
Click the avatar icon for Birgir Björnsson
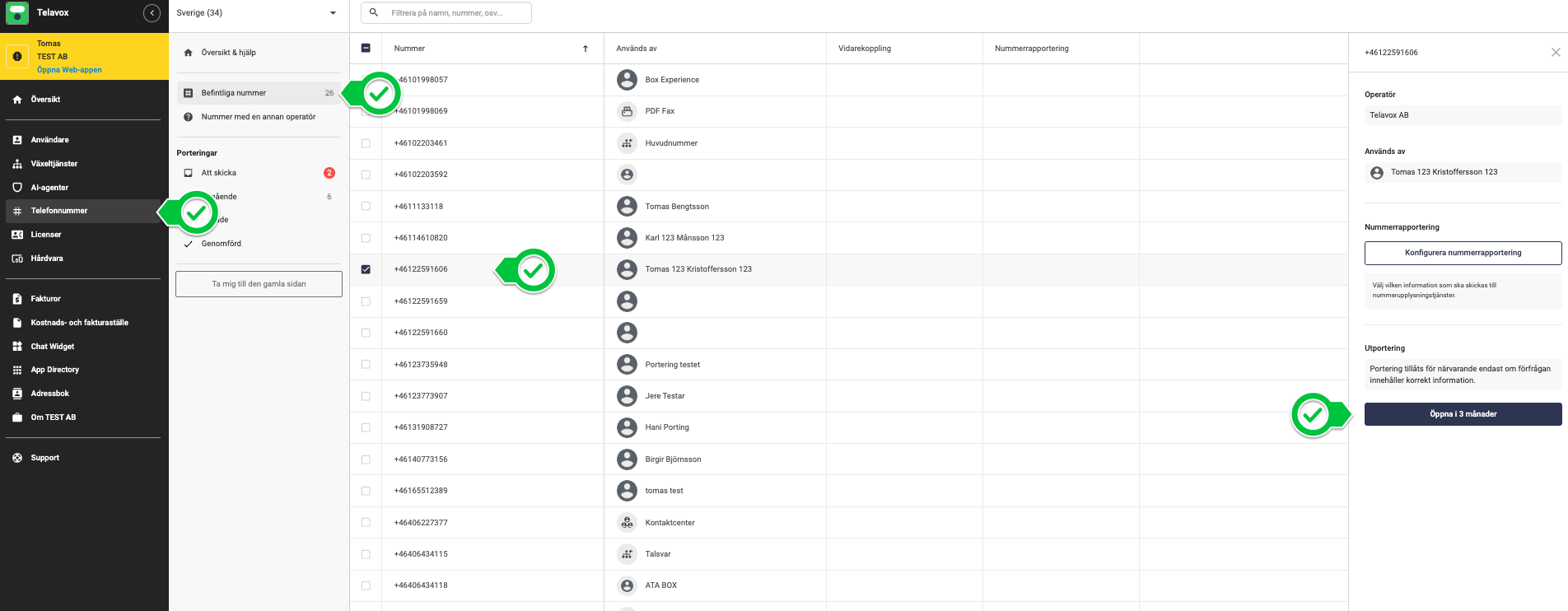click(627, 459)
